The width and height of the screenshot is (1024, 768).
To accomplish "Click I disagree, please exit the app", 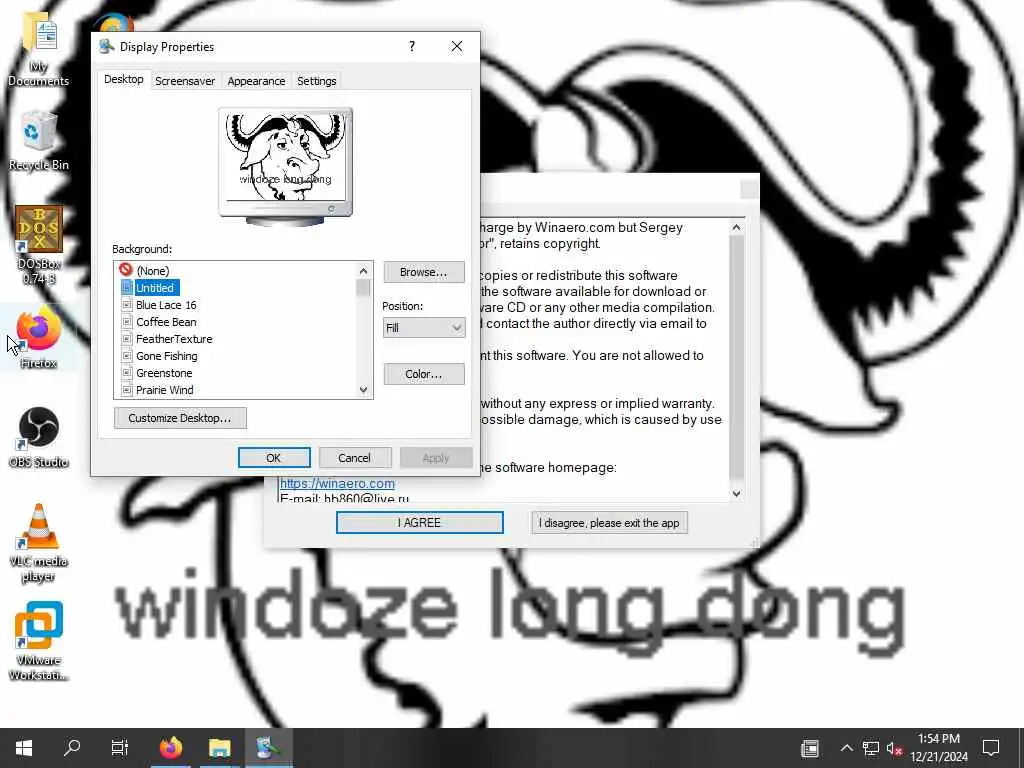I will click(x=609, y=522).
